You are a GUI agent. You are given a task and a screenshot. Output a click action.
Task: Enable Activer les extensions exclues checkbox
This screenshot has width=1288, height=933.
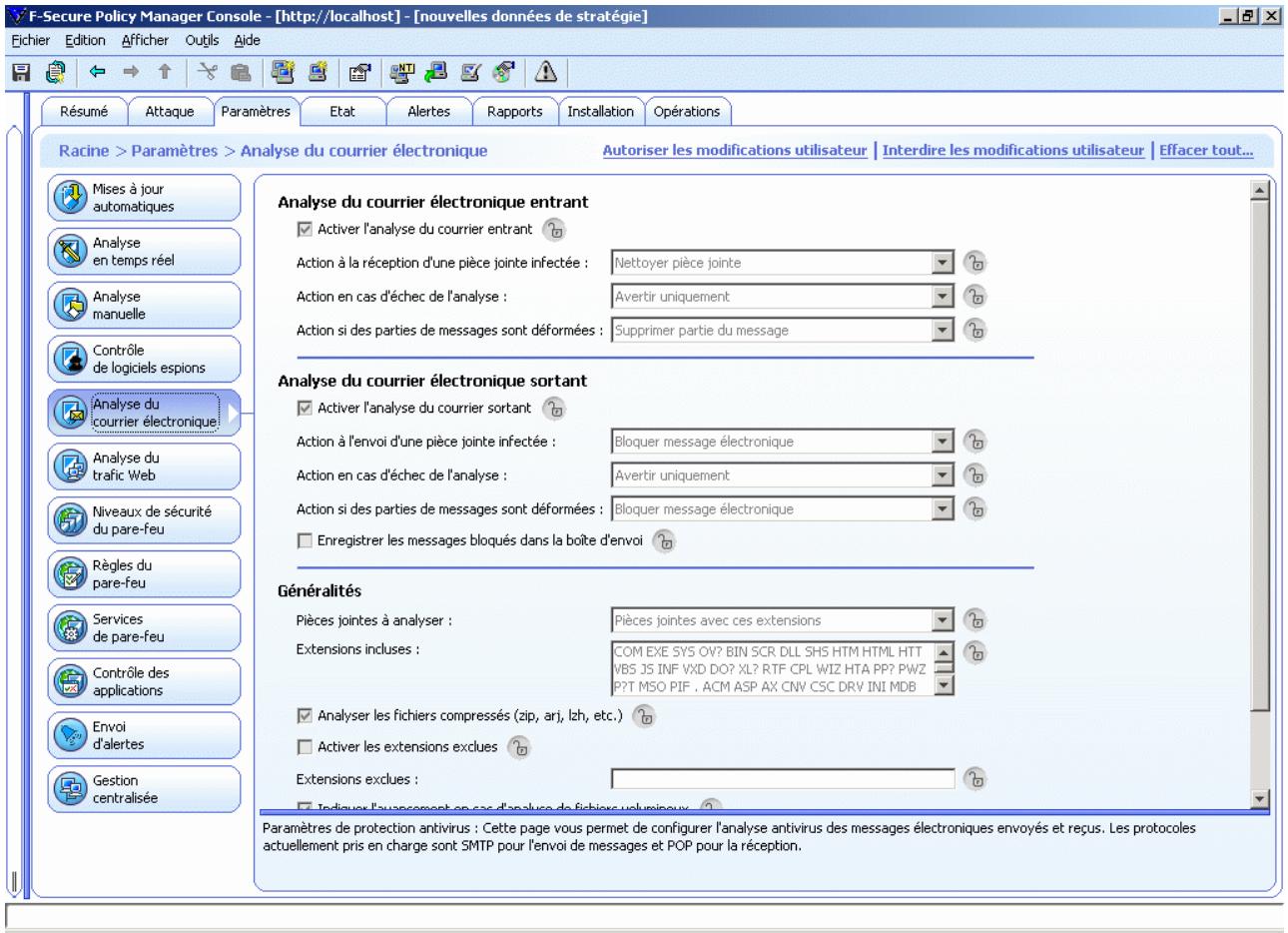pos(306,747)
